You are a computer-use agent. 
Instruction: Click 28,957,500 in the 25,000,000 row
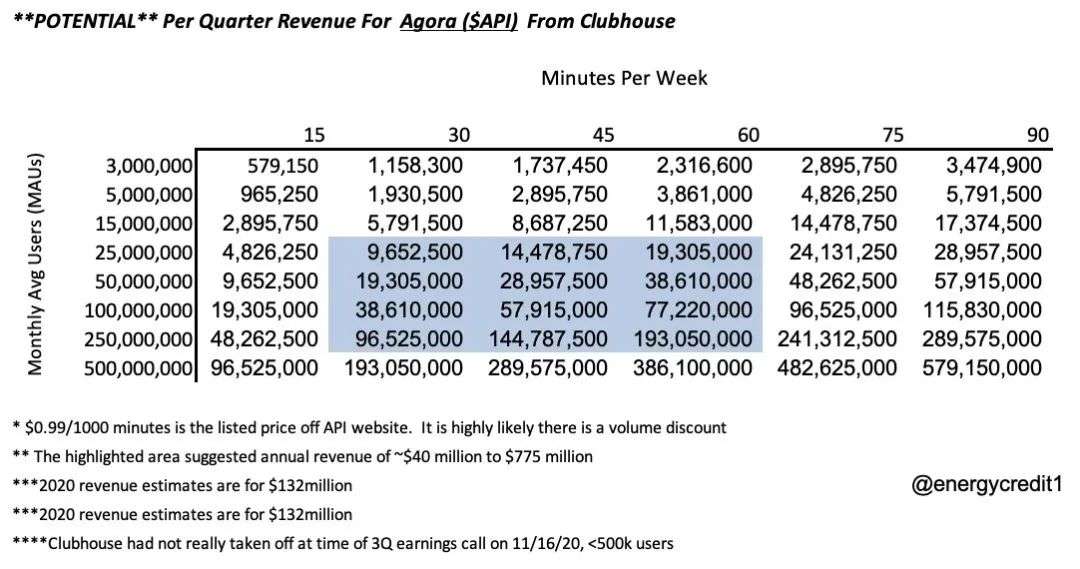(x=988, y=253)
